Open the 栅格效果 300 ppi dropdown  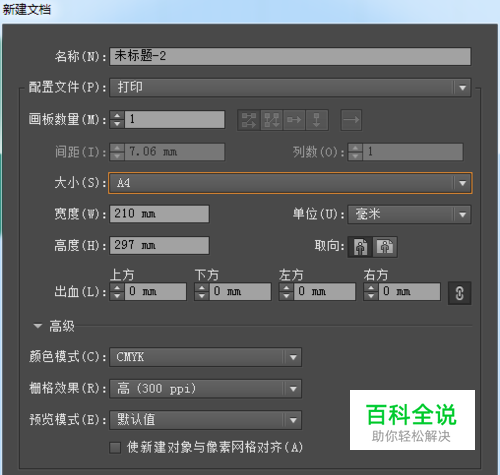coord(206,389)
